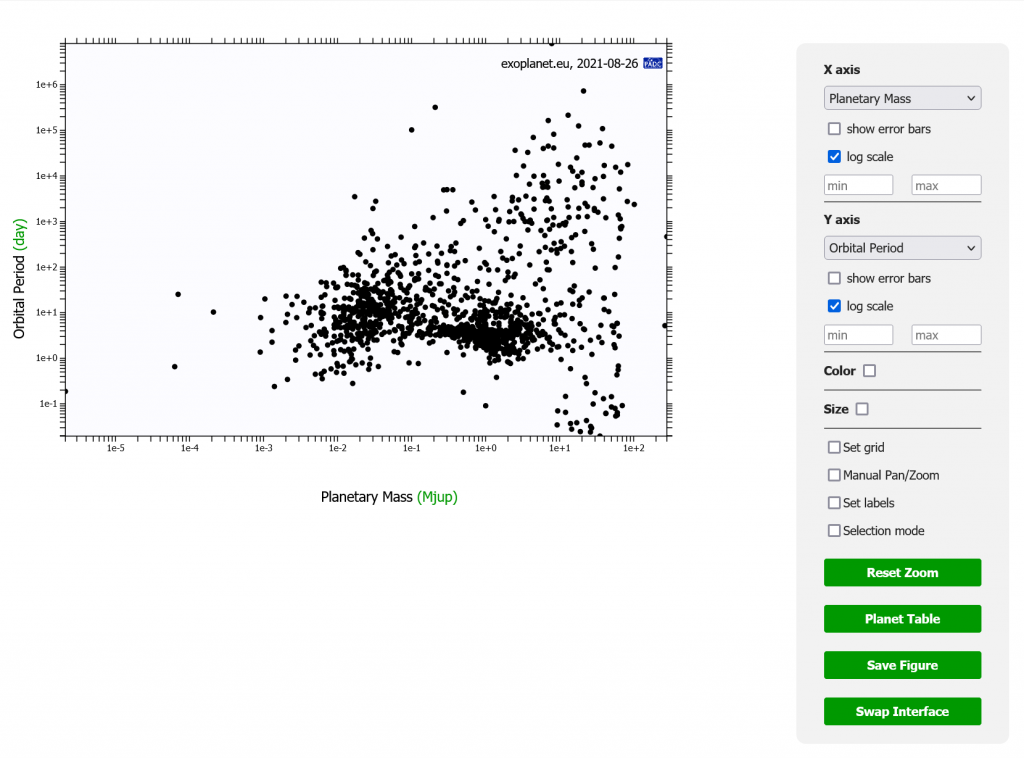This screenshot has height=758, width=1024.
Task: Open the X axis Planetary Mass dropdown
Action: click(x=902, y=98)
